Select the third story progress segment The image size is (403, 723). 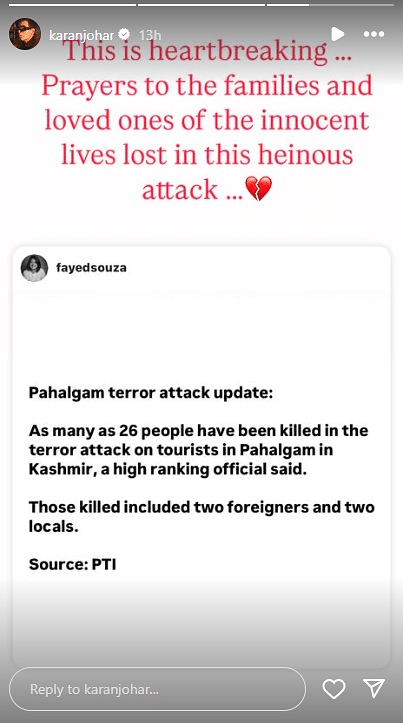tap(331, 5)
